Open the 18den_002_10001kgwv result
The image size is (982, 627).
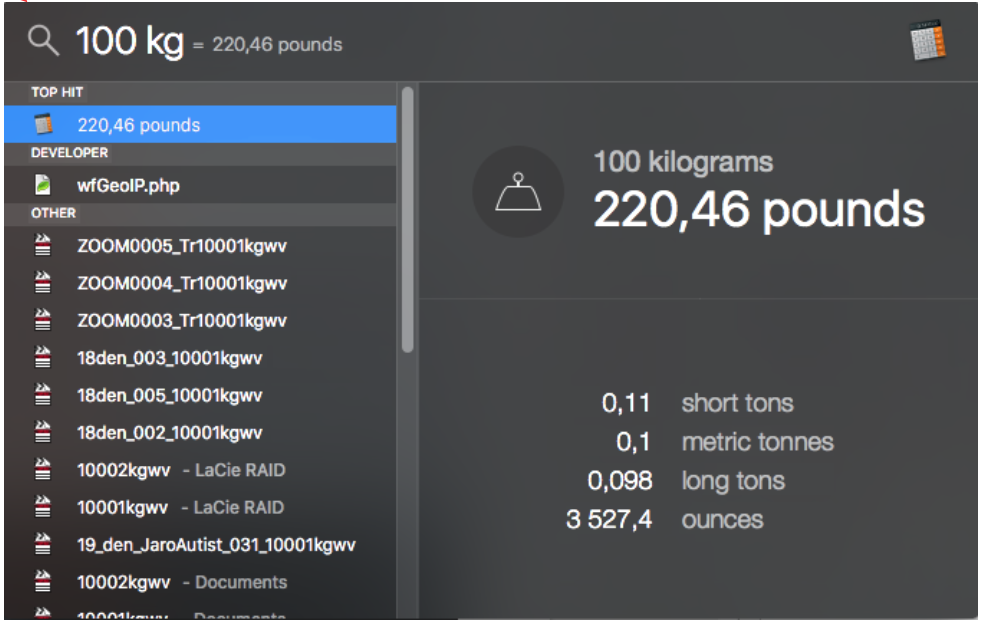click(169, 433)
